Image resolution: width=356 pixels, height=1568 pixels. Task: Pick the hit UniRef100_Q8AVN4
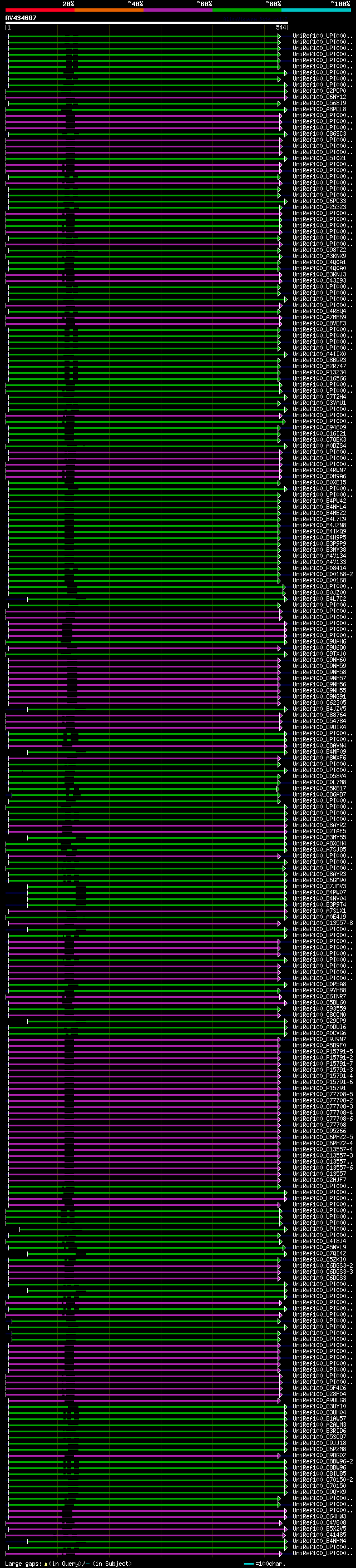(319, 746)
